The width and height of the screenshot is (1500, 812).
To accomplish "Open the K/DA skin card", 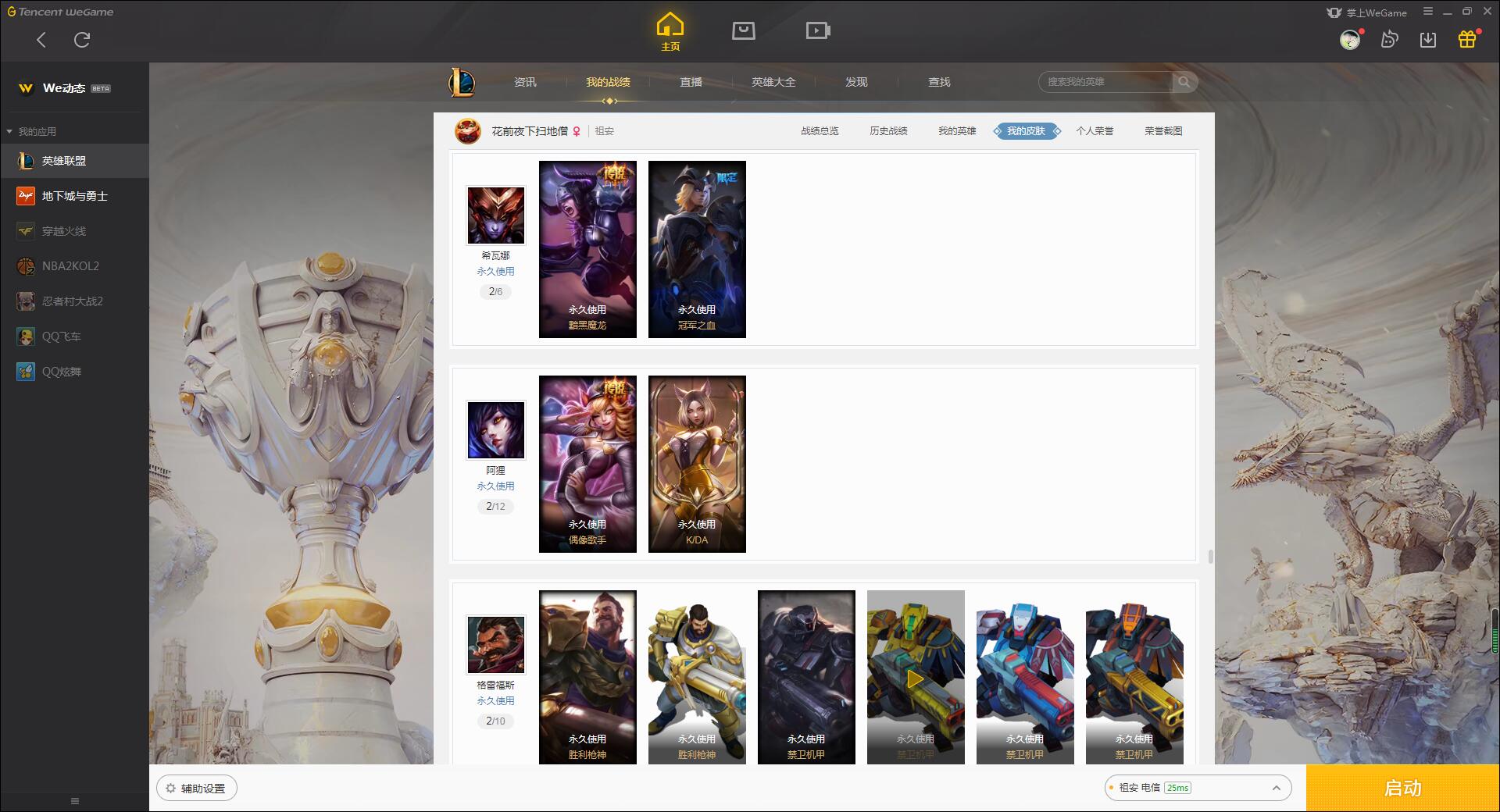I will tap(697, 465).
